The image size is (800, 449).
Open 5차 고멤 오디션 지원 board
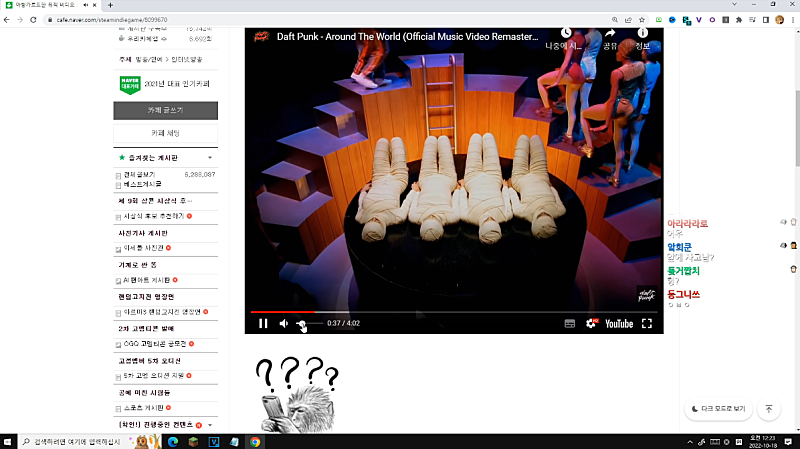click(x=154, y=376)
